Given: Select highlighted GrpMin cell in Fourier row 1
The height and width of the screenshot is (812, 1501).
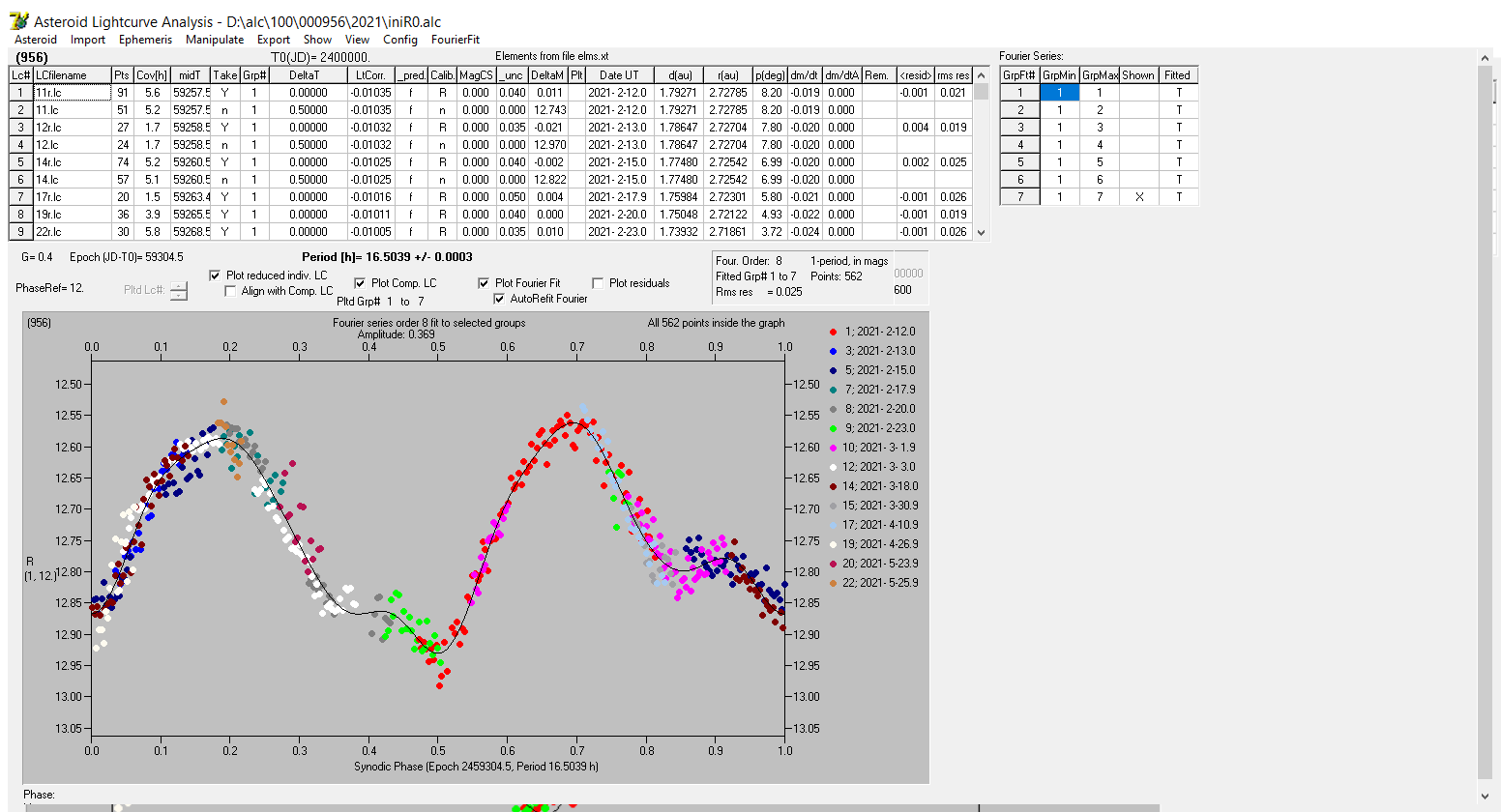Looking at the screenshot, I should (x=1059, y=93).
